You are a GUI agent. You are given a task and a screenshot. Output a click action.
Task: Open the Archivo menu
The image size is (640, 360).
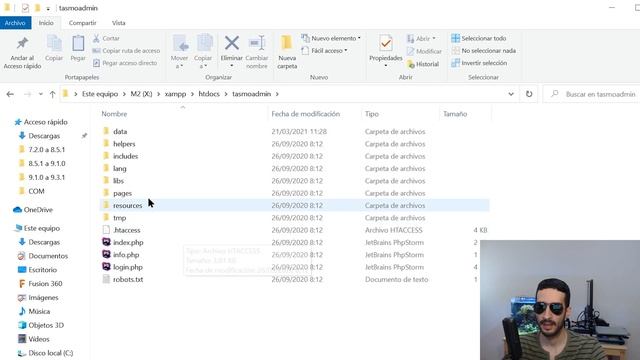click(15, 23)
